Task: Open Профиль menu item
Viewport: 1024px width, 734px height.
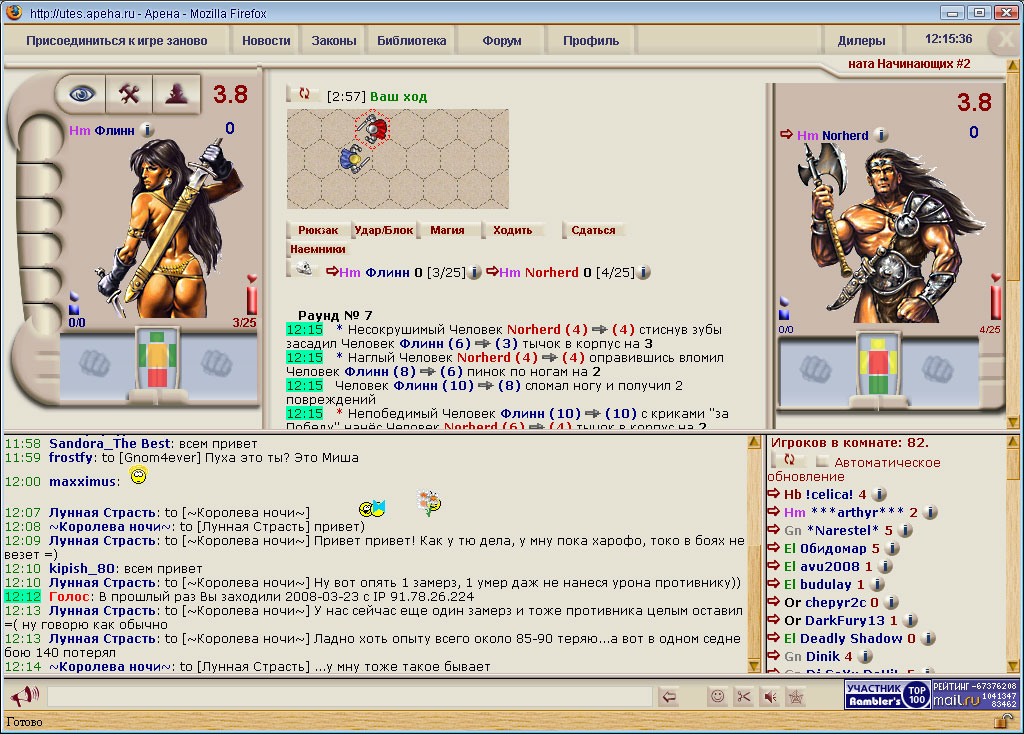Action: [x=591, y=40]
